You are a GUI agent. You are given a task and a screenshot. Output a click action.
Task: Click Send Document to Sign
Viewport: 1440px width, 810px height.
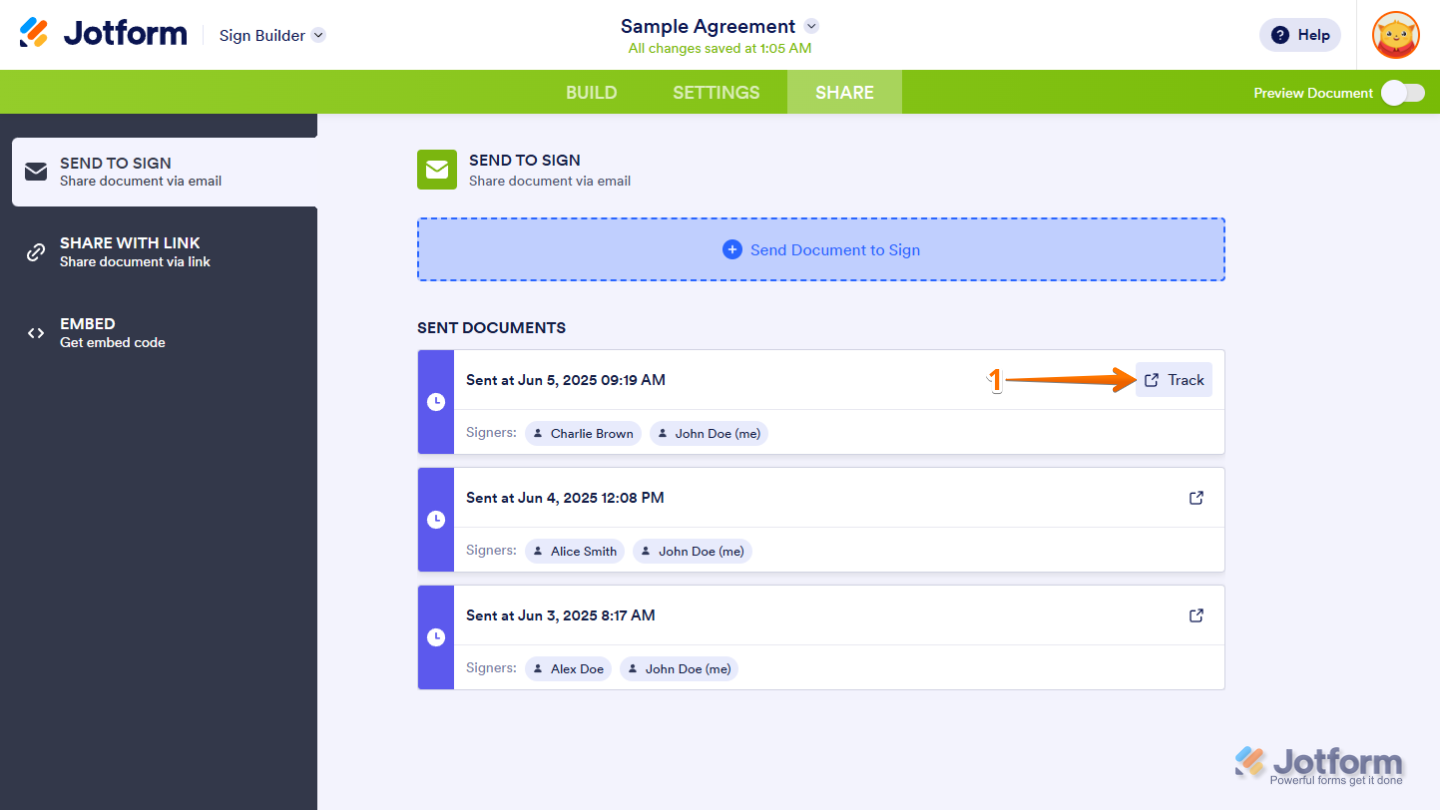(820, 249)
